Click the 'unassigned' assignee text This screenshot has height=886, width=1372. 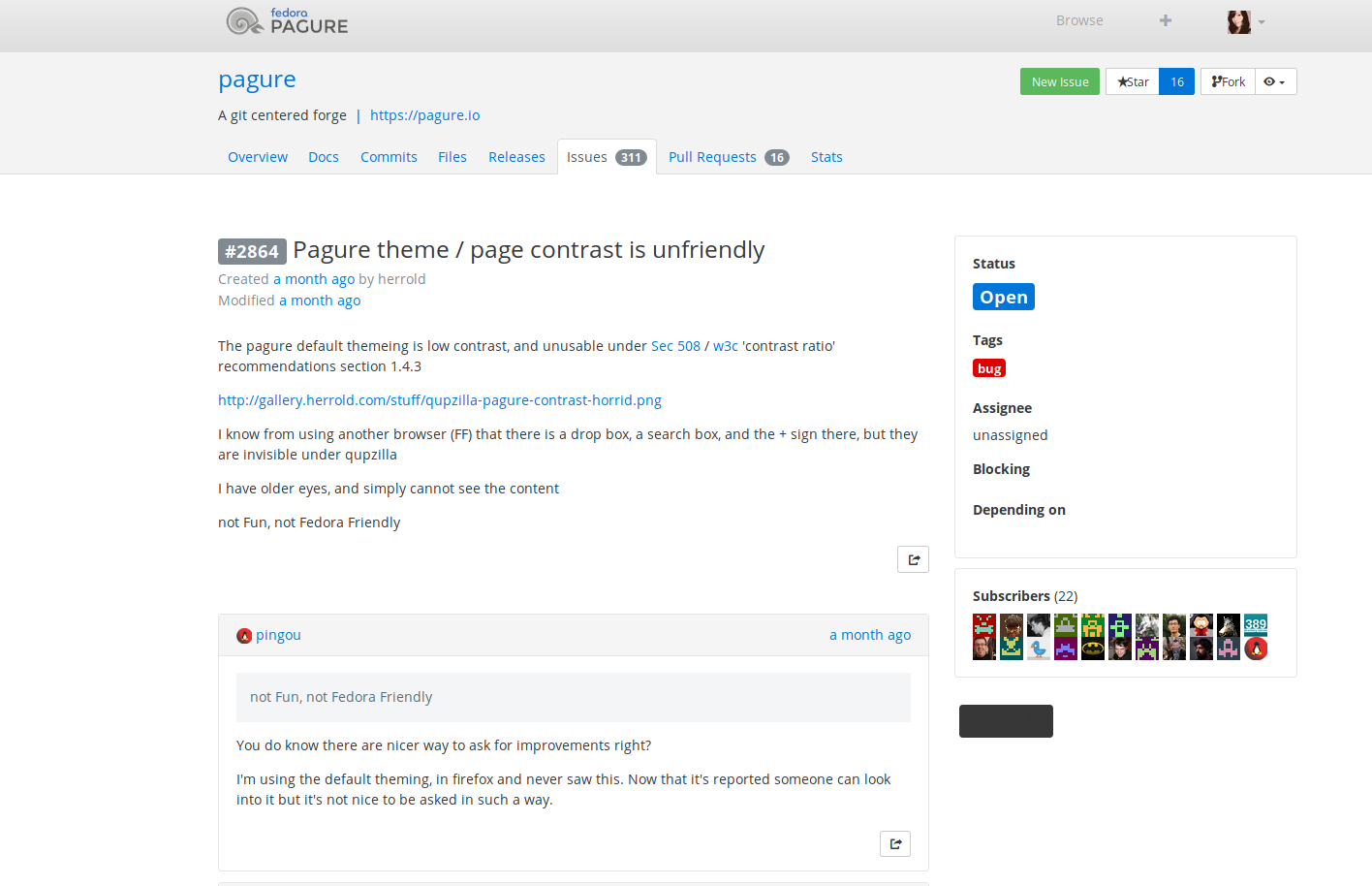(x=1010, y=435)
